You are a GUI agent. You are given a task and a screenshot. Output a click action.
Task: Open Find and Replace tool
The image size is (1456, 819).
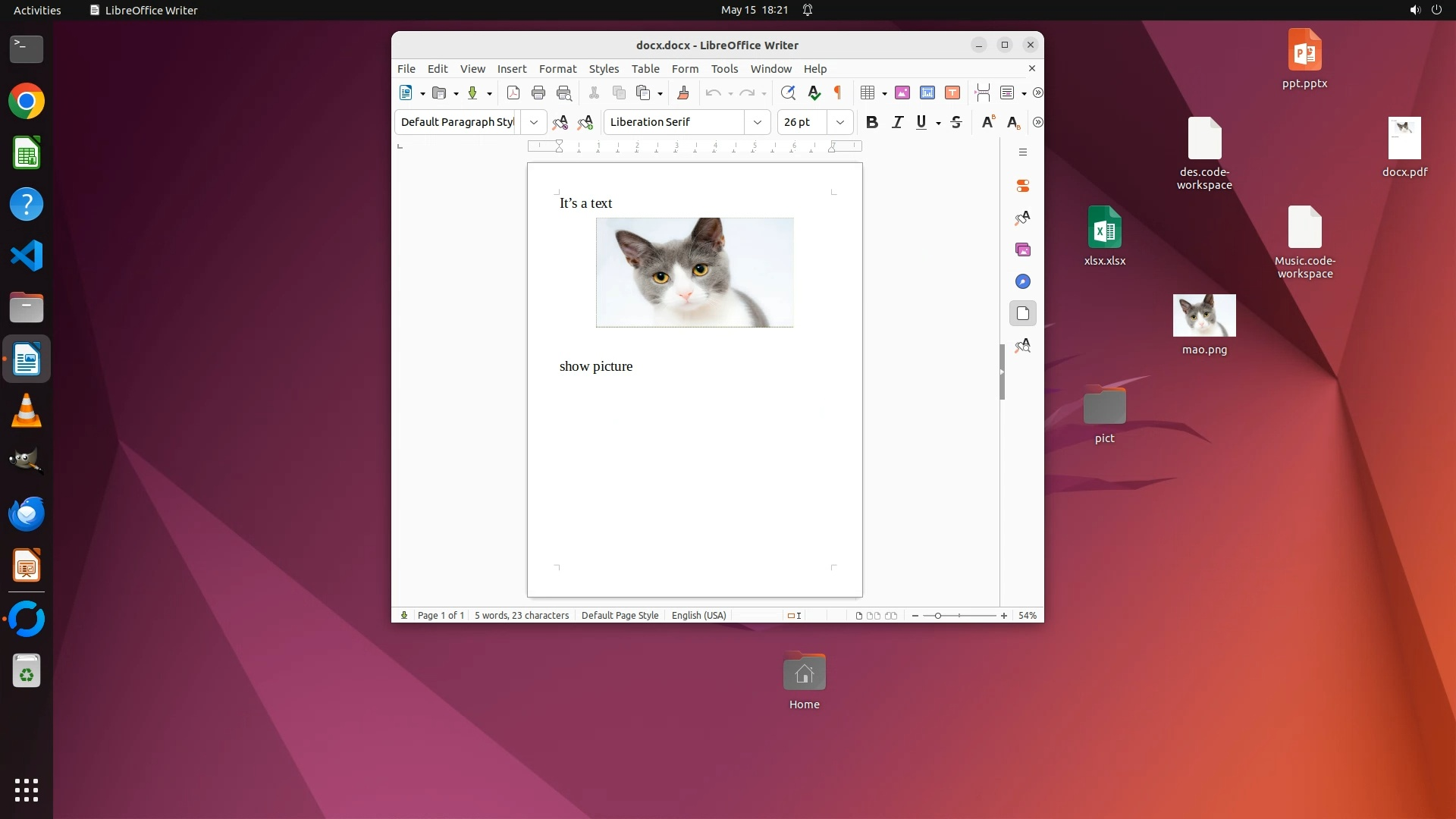(x=788, y=93)
